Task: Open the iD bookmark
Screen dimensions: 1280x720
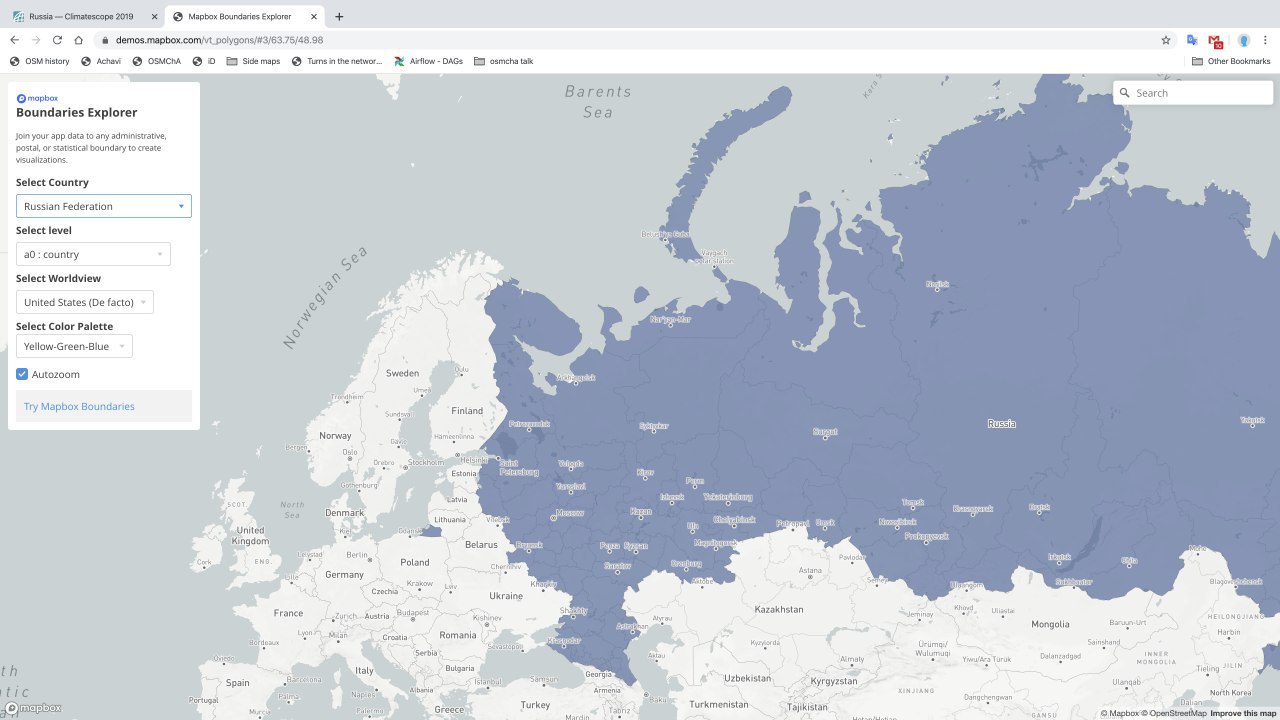Action: click(x=204, y=61)
